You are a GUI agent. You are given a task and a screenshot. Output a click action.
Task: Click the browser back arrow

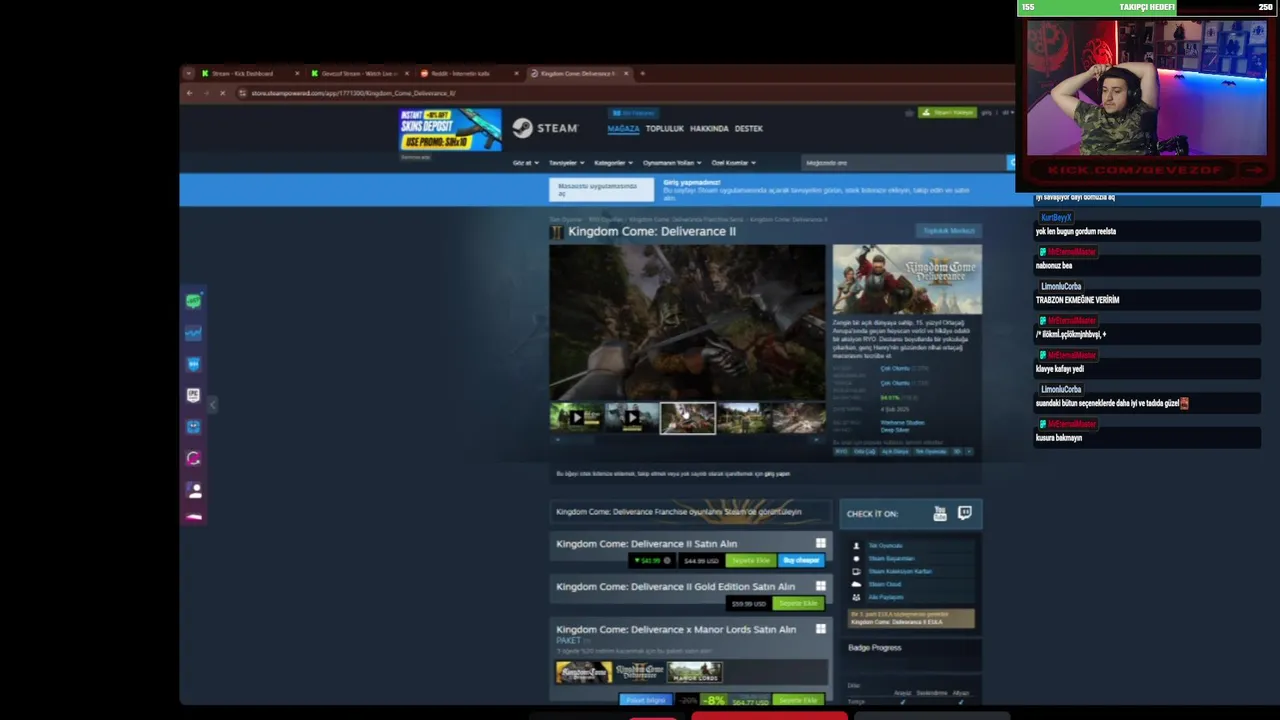(x=190, y=93)
